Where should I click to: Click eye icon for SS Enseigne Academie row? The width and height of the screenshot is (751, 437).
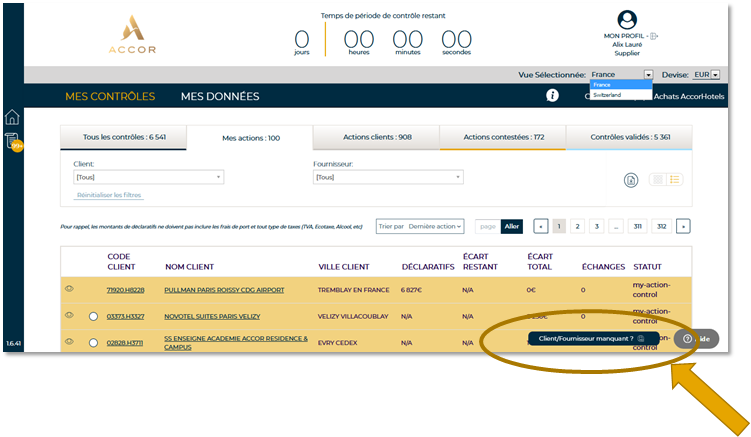69,342
